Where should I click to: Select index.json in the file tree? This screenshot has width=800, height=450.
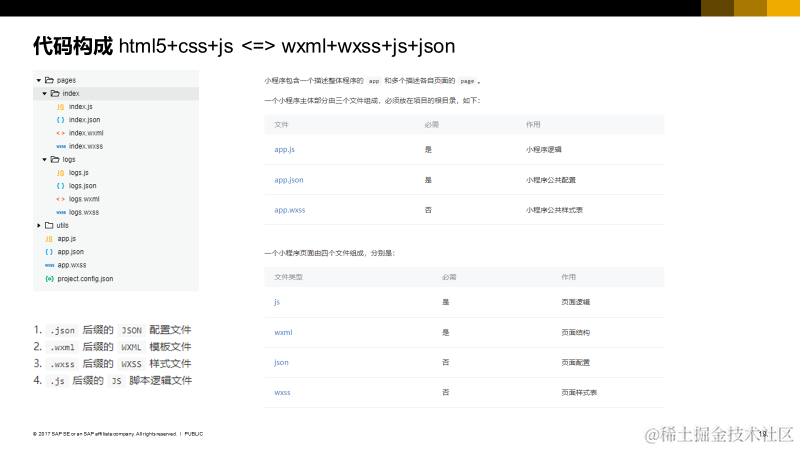pyautogui.click(x=85, y=120)
